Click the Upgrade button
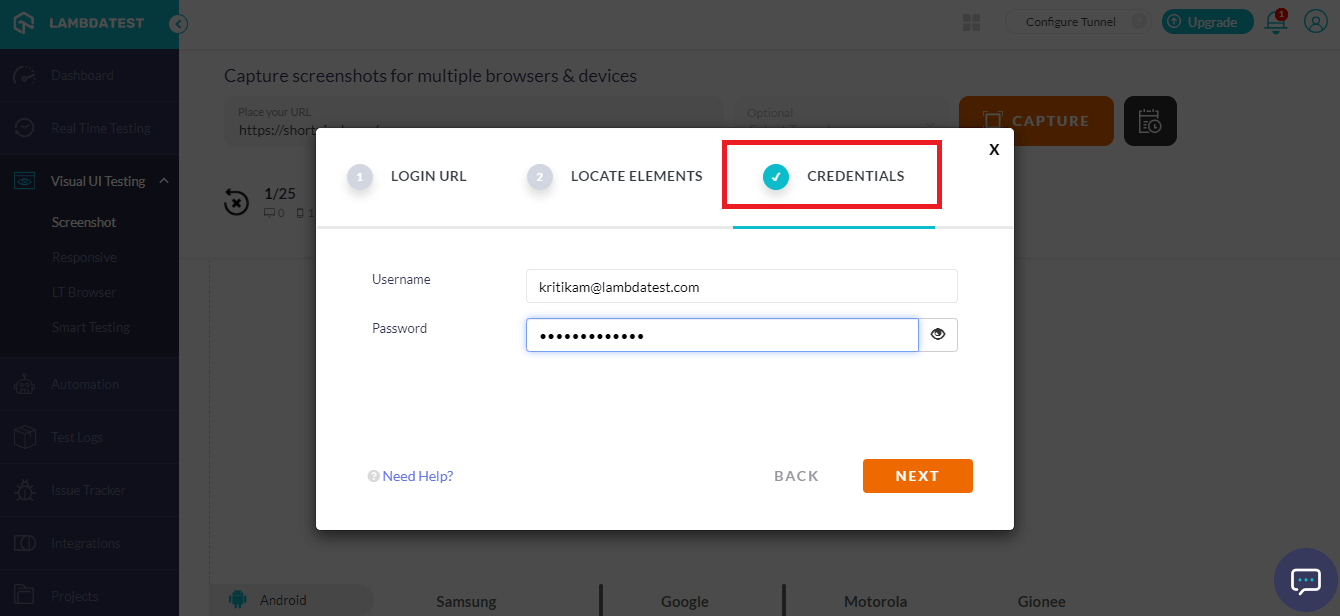Image resolution: width=1340 pixels, height=616 pixels. pos(1207,22)
